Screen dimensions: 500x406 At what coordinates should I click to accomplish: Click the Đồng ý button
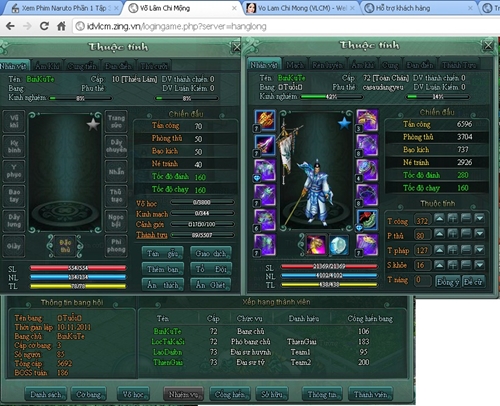click(x=448, y=282)
